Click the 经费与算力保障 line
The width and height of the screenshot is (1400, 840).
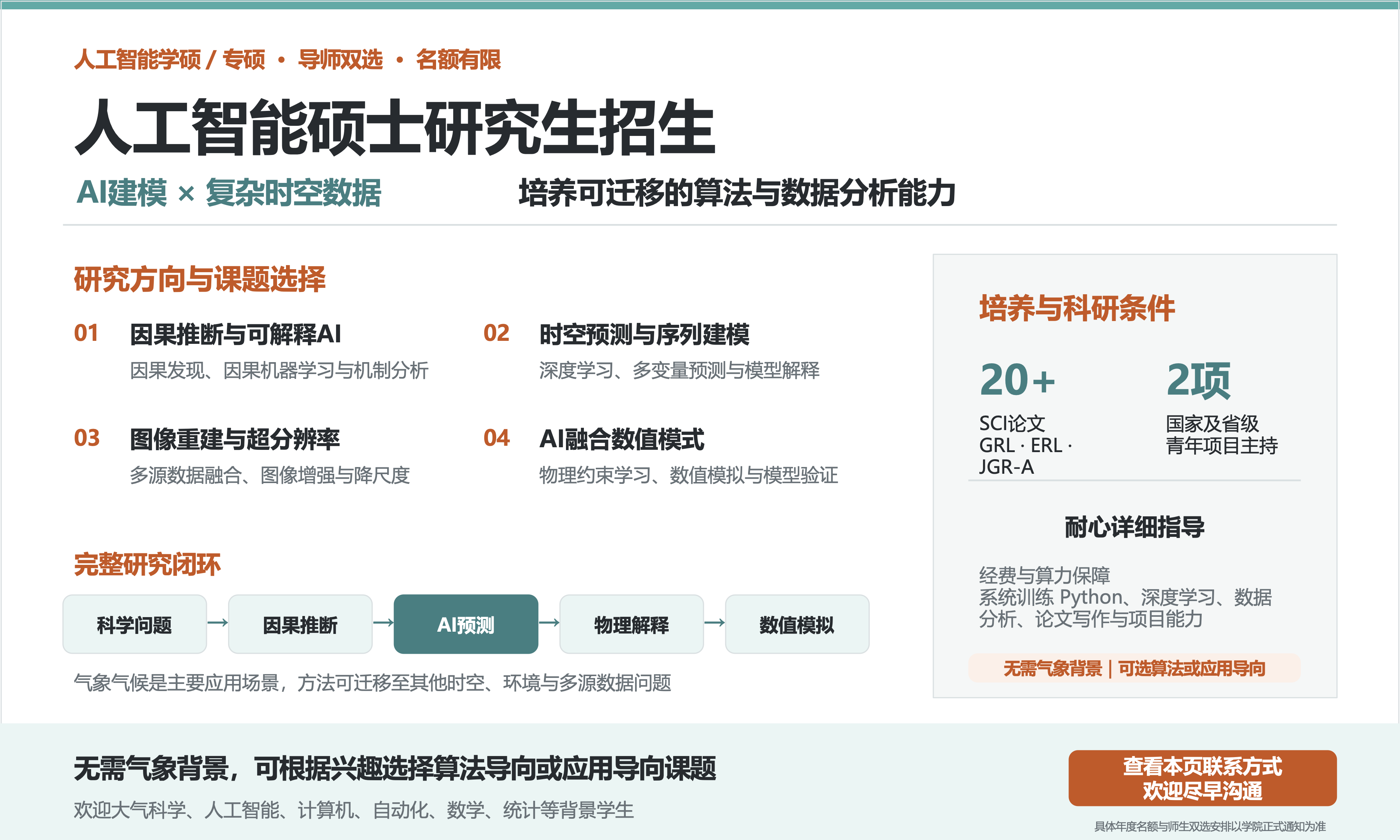click(x=1045, y=575)
